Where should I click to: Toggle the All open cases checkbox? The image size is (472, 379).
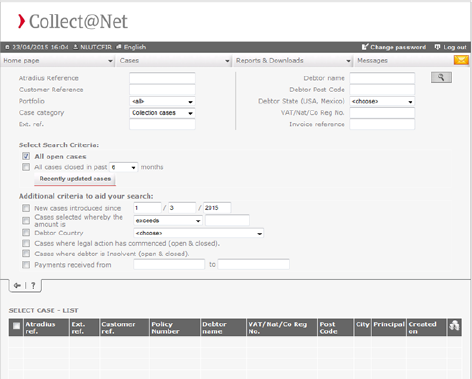[x=26, y=156]
